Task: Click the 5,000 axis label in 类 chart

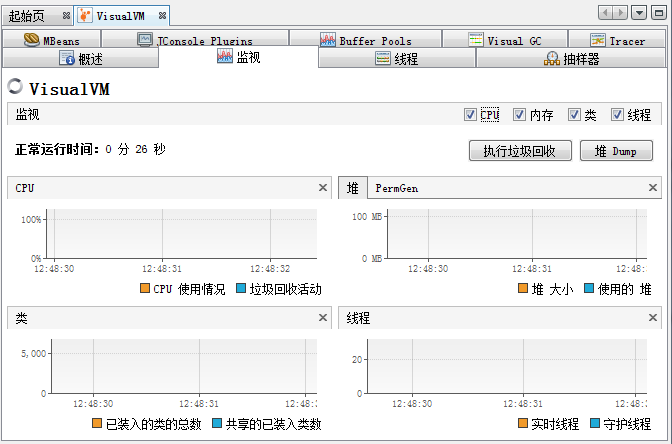Action: (x=33, y=354)
